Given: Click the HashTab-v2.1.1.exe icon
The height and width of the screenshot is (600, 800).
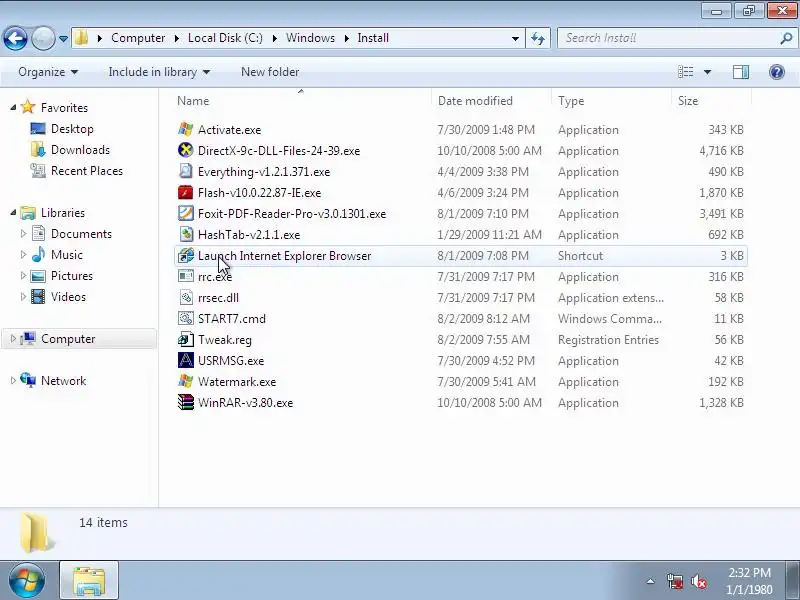Looking at the screenshot, I should [x=186, y=234].
